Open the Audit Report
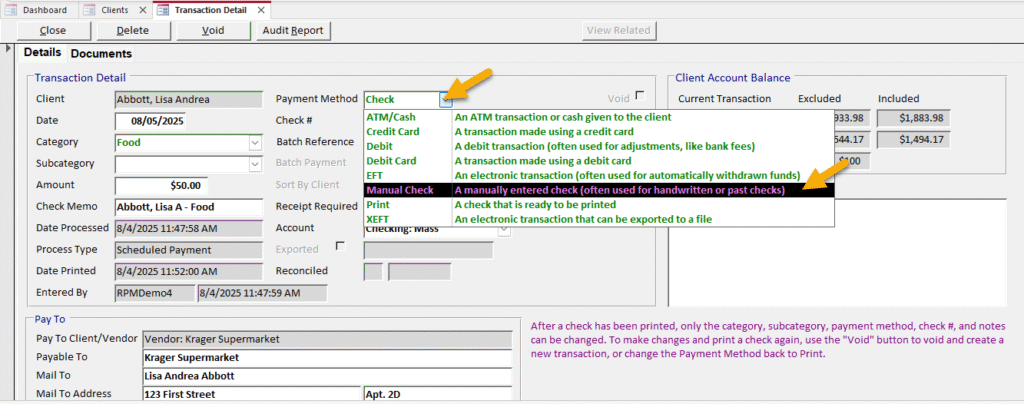The height and width of the screenshot is (404, 1024). coord(292,30)
